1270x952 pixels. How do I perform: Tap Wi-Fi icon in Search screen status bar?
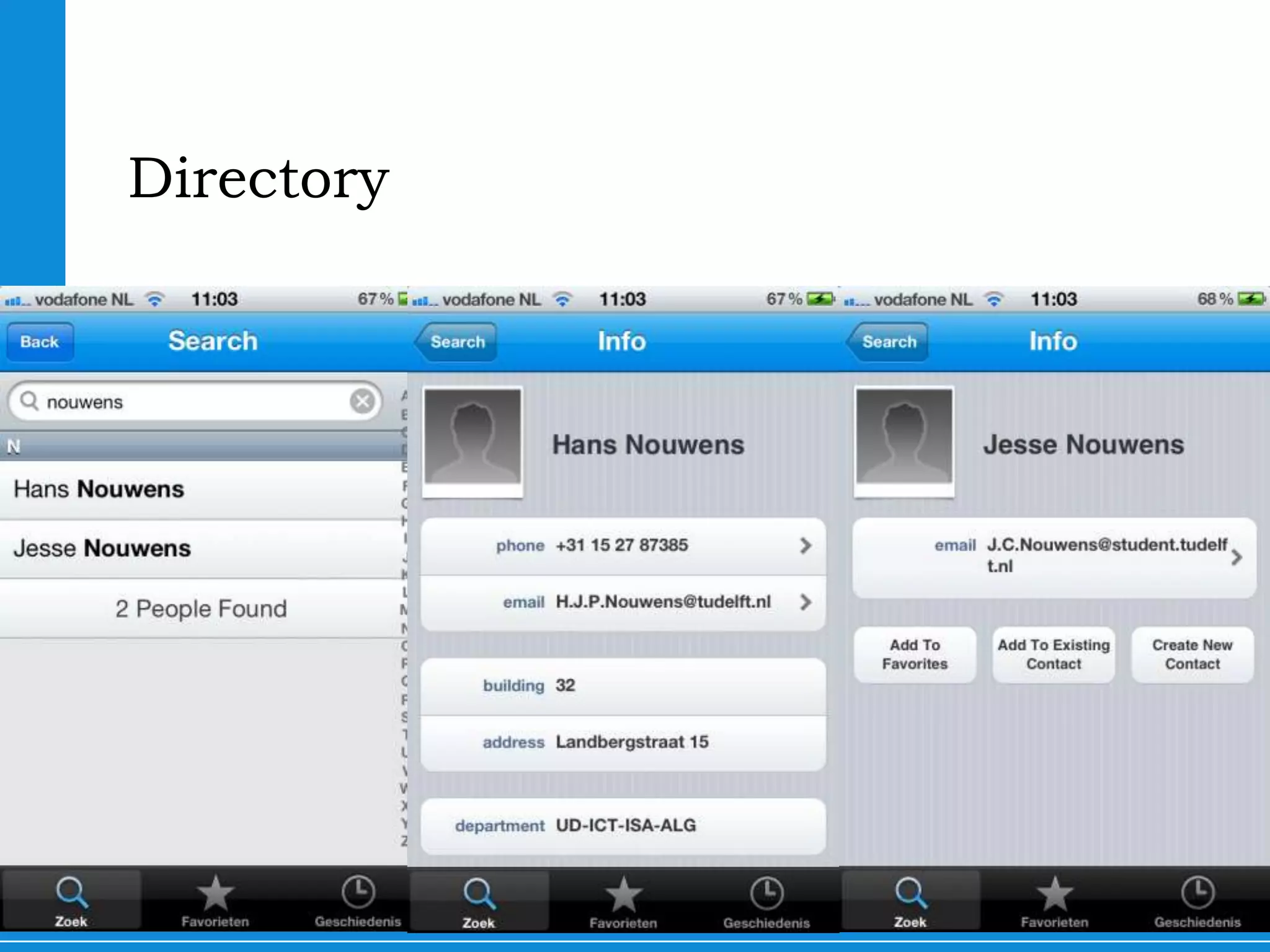[x=154, y=300]
